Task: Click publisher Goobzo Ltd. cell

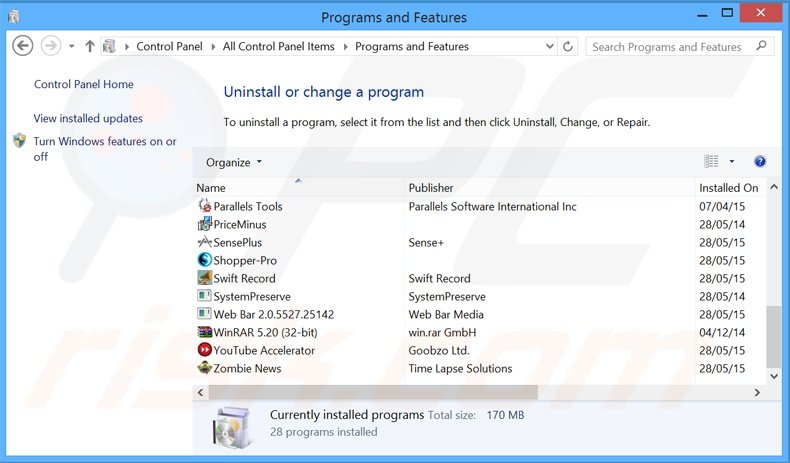Action: tap(439, 351)
